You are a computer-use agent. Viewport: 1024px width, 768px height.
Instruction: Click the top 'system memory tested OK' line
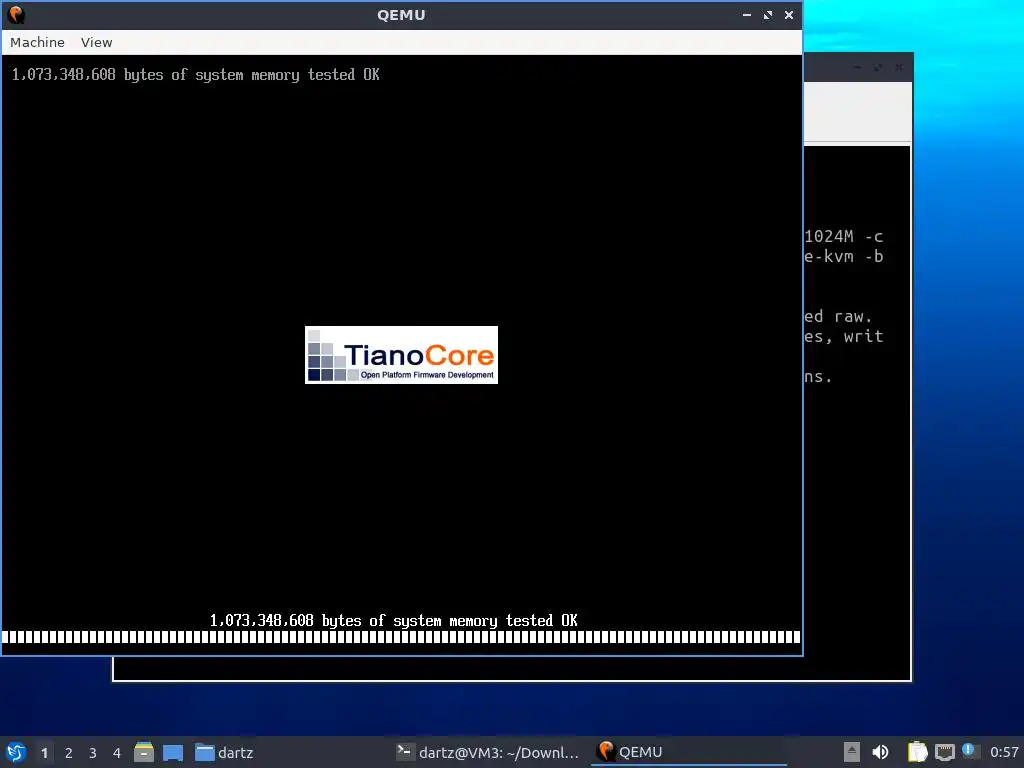pyautogui.click(x=195, y=75)
